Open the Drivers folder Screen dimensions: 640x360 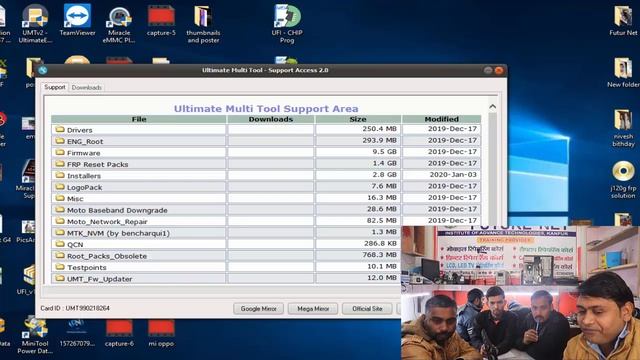pyautogui.click(x=80, y=130)
